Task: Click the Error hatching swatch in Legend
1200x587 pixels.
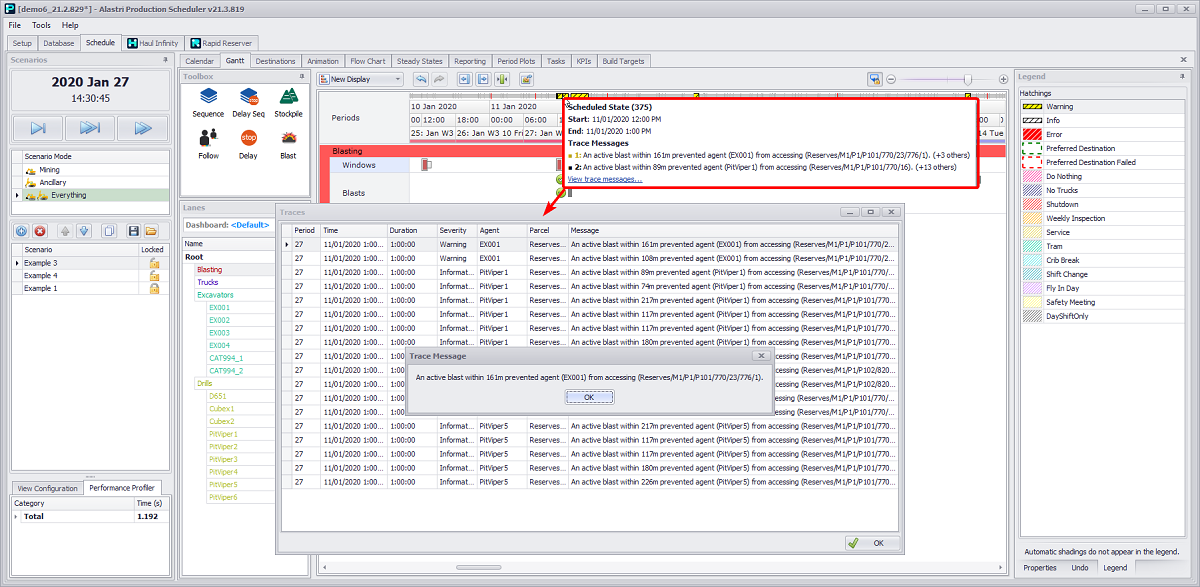Action: point(1031,134)
